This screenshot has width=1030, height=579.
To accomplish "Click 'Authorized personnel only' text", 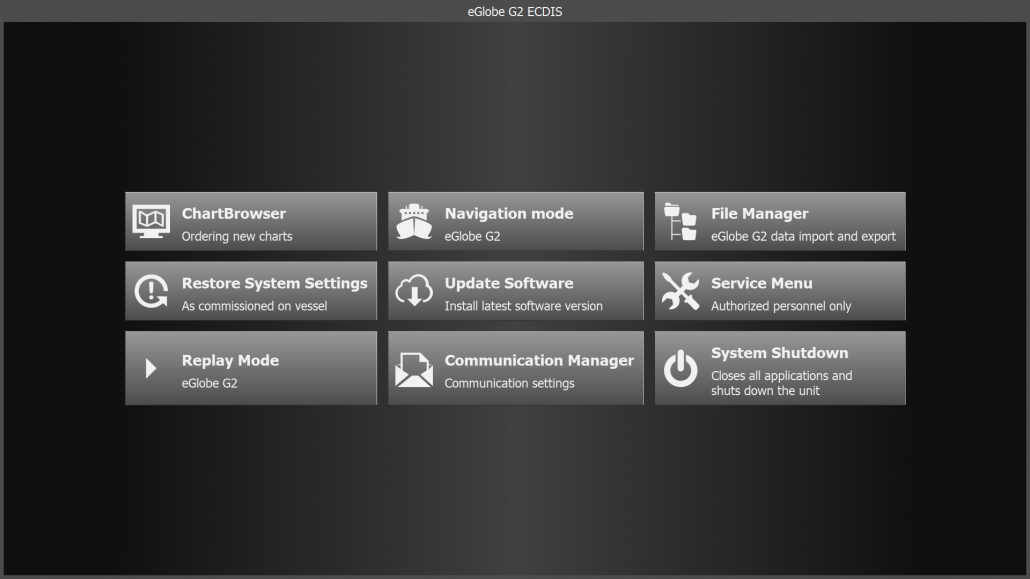I will pos(781,306).
